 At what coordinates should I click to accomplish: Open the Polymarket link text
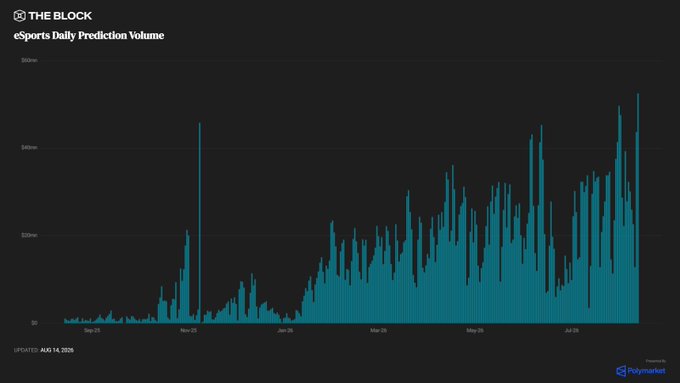point(646,371)
